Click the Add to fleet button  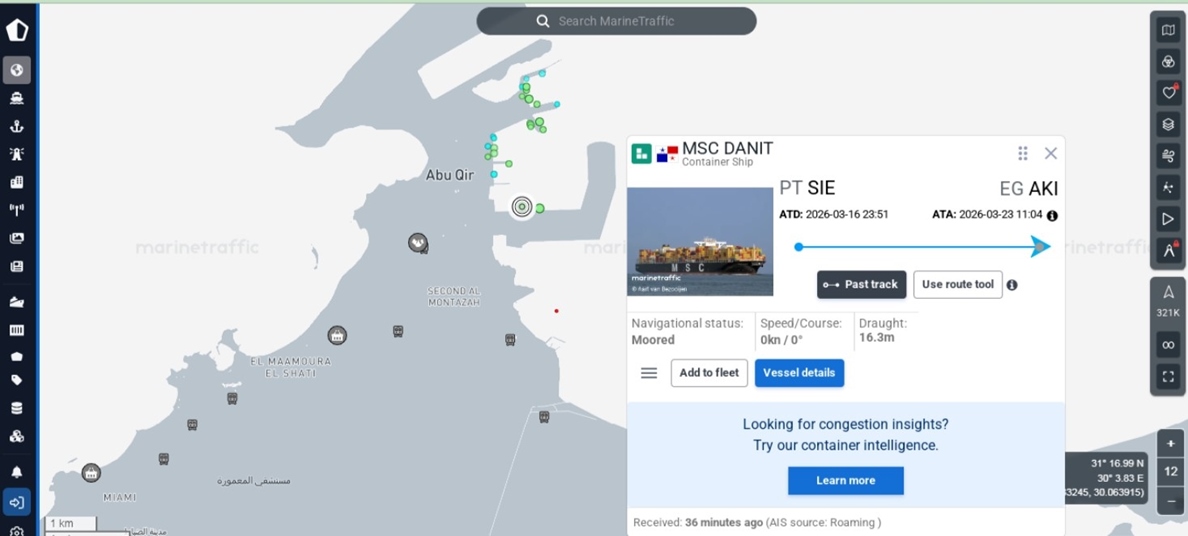[x=709, y=373]
